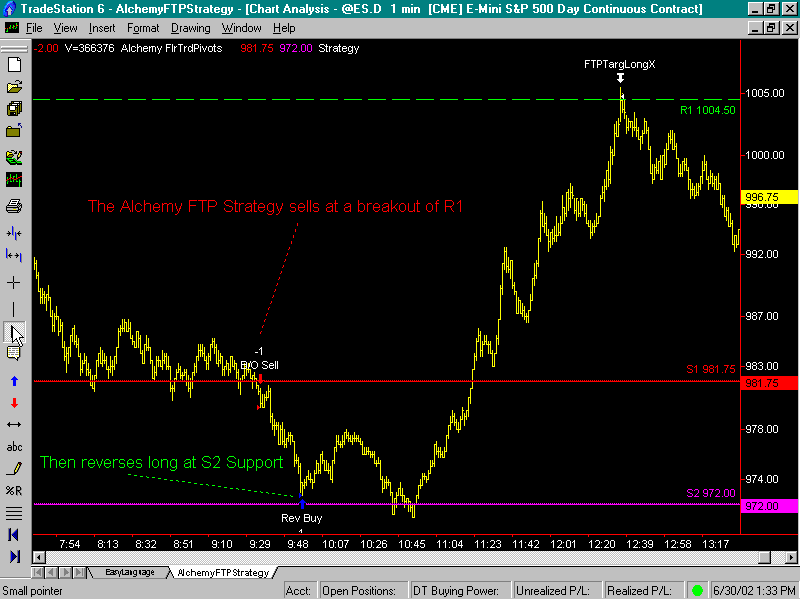Image resolution: width=800 pixels, height=600 pixels.
Task: Click the S2 972.00 level label
Action: (711, 493)
